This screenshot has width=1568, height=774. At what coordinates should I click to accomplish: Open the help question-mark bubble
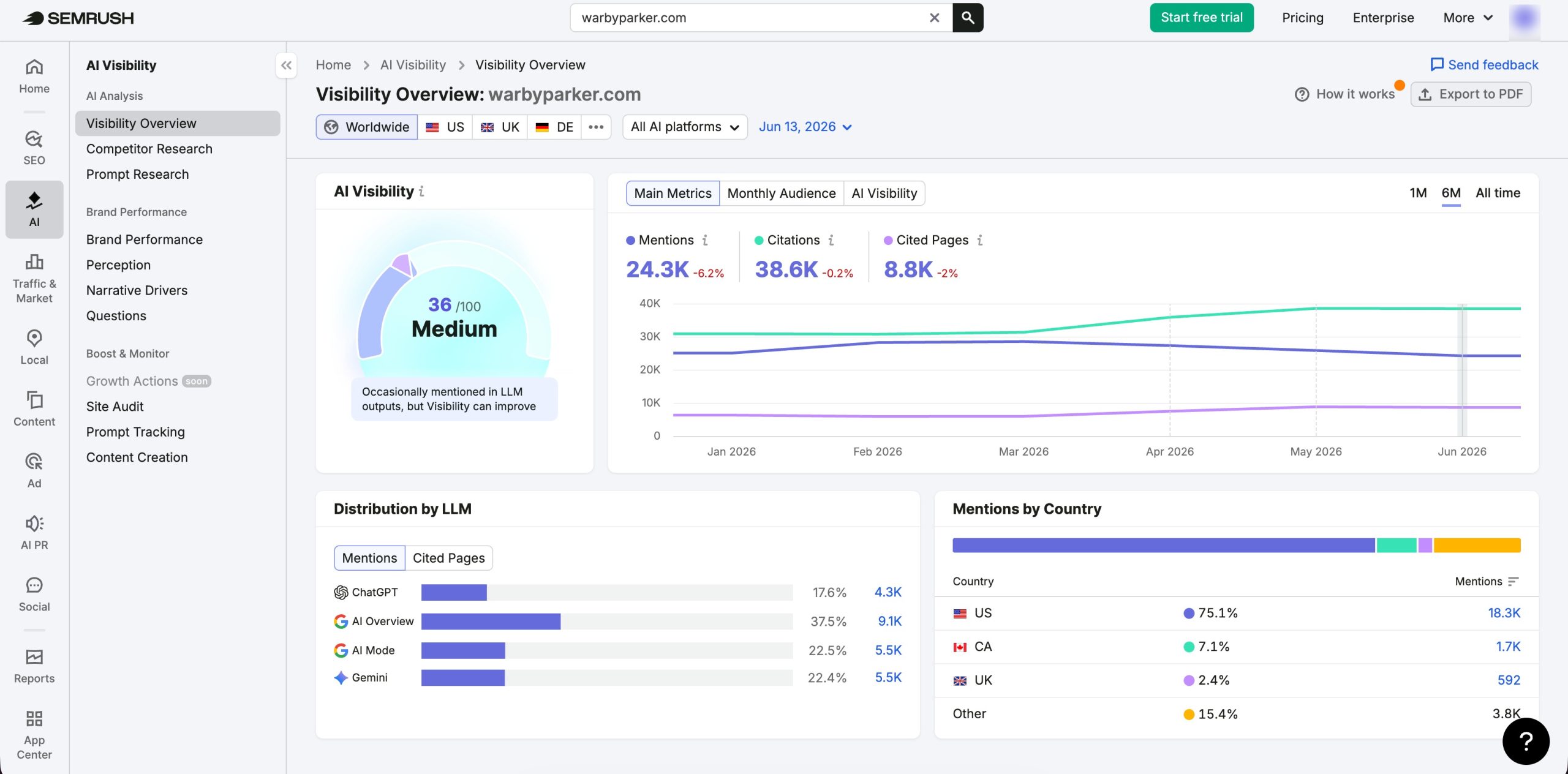(x=1526, y=742)
